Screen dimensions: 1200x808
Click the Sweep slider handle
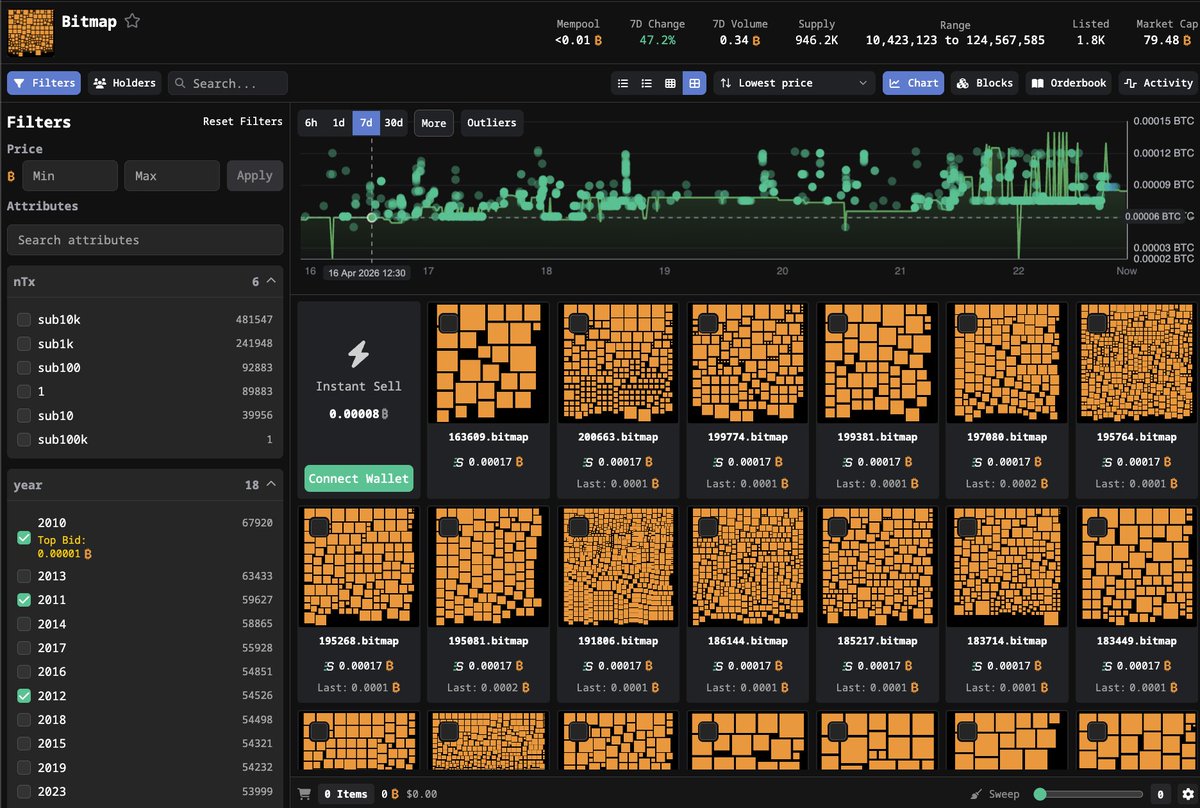[1040, 794]
